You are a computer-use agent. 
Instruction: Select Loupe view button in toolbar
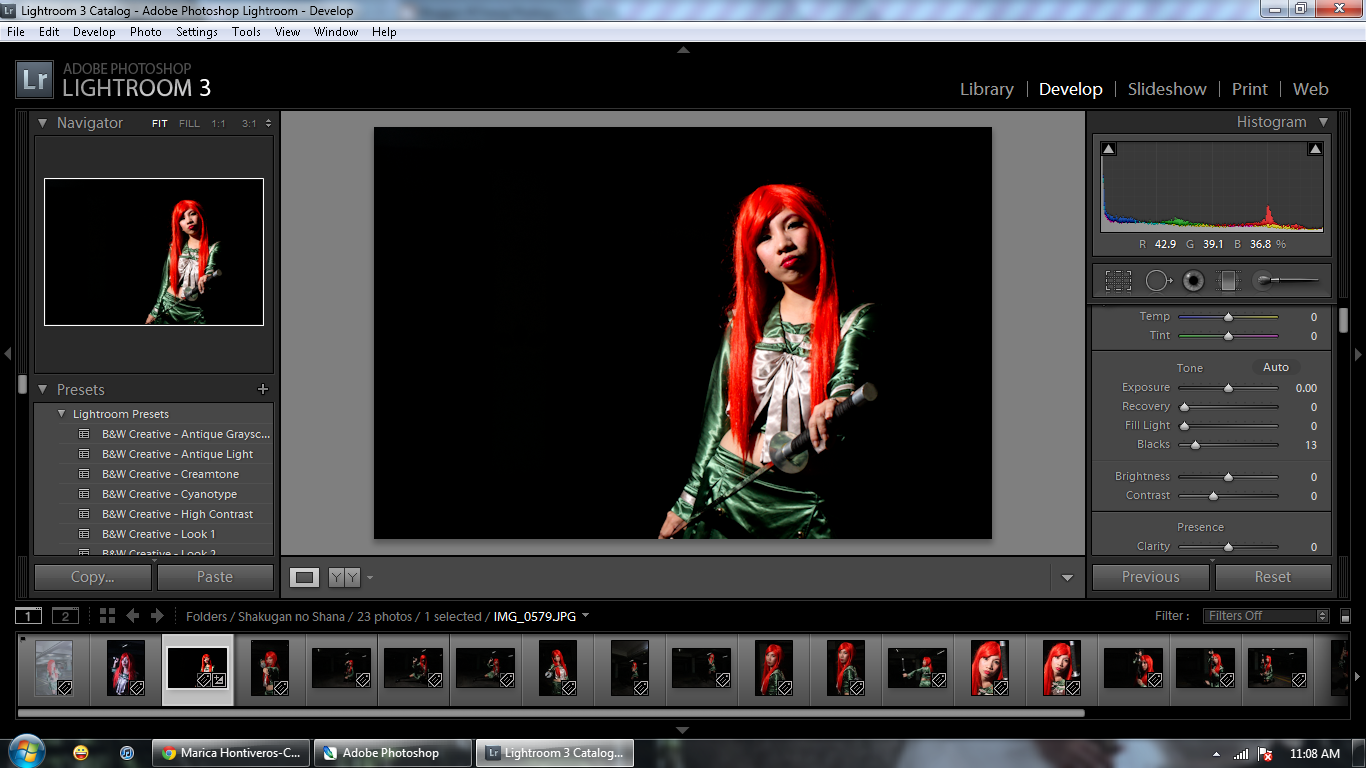[x=305, y=577]
